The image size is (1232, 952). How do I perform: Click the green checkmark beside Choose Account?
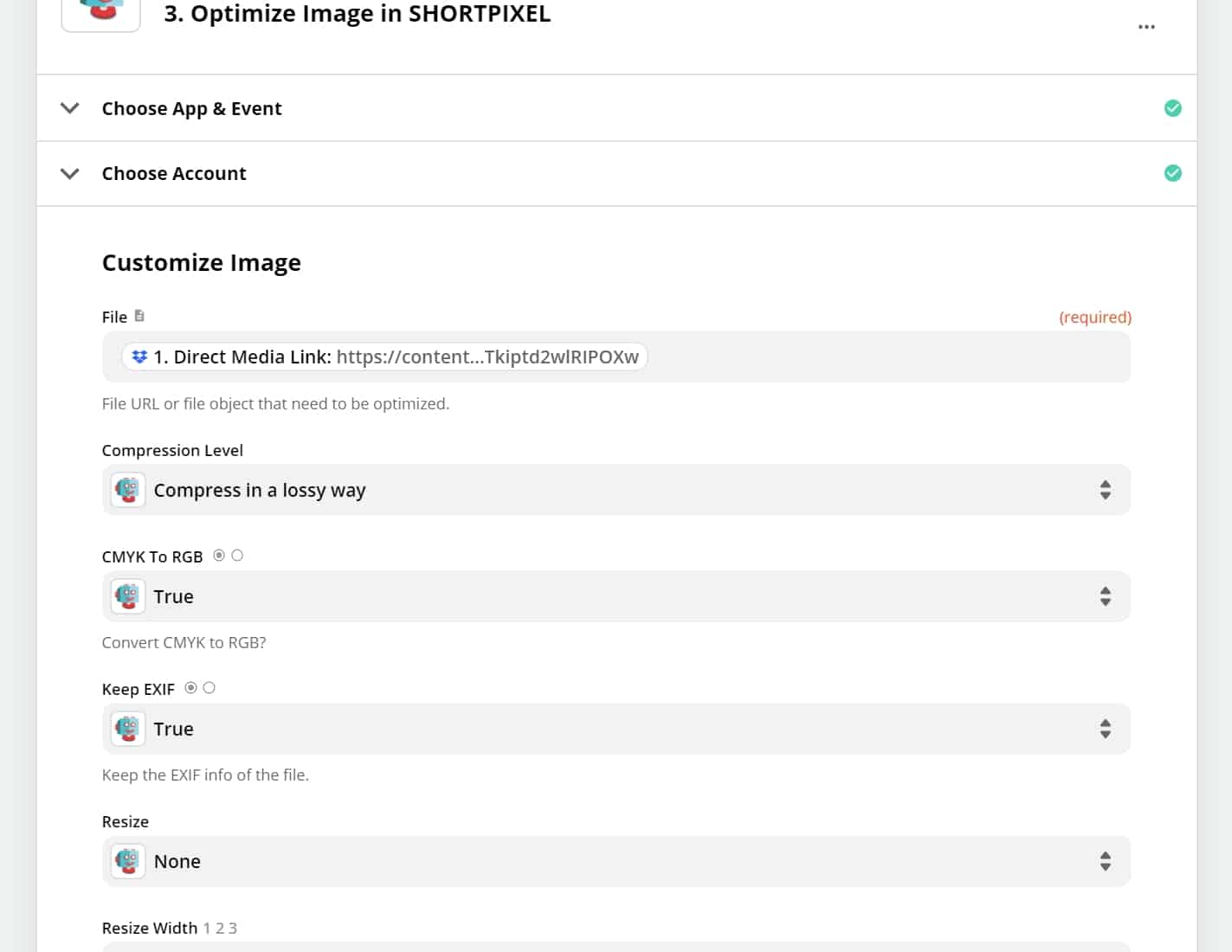click(x=1172, y=173)
